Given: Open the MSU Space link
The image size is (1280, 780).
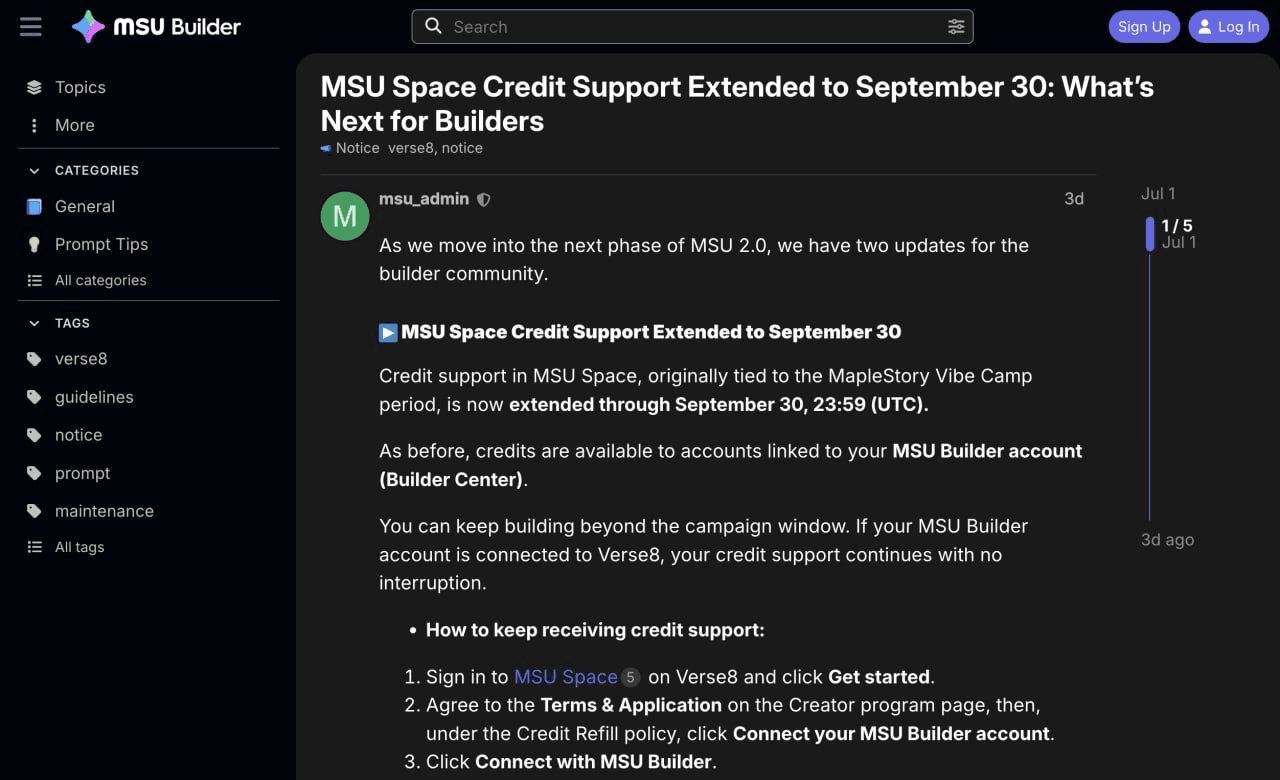Looking at the screenshot, I should (566, 677).
